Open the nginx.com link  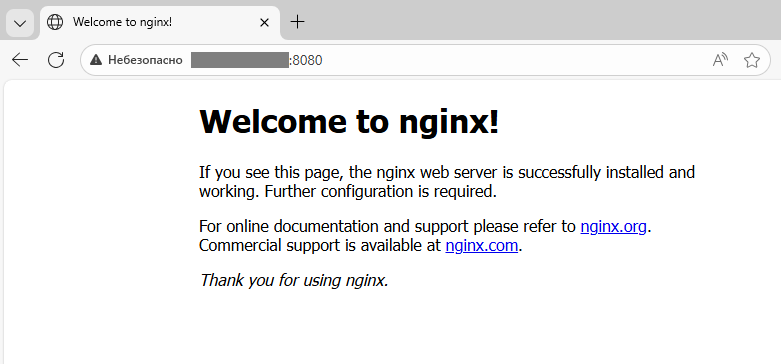[482, 245]
